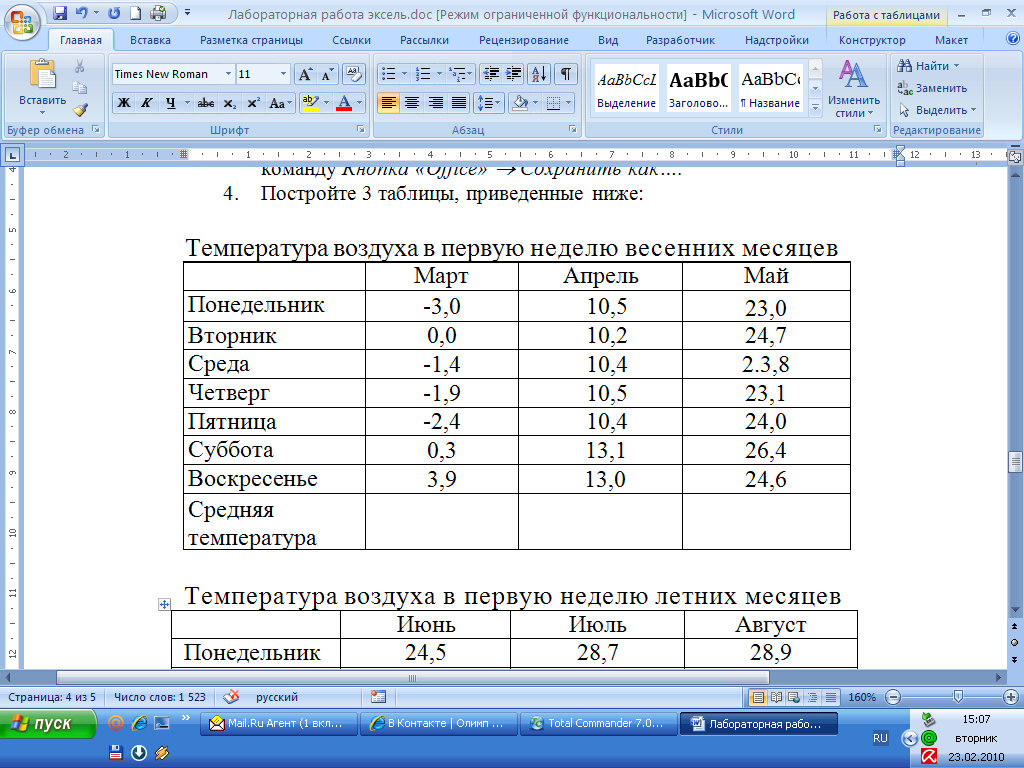Click the Вставить paste button

[x=42, y=88]
